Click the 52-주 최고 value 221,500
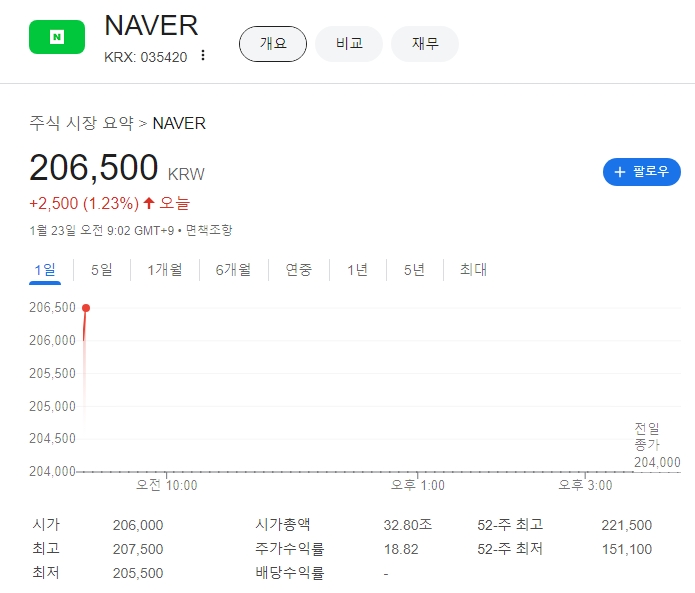 click(626, 525)
